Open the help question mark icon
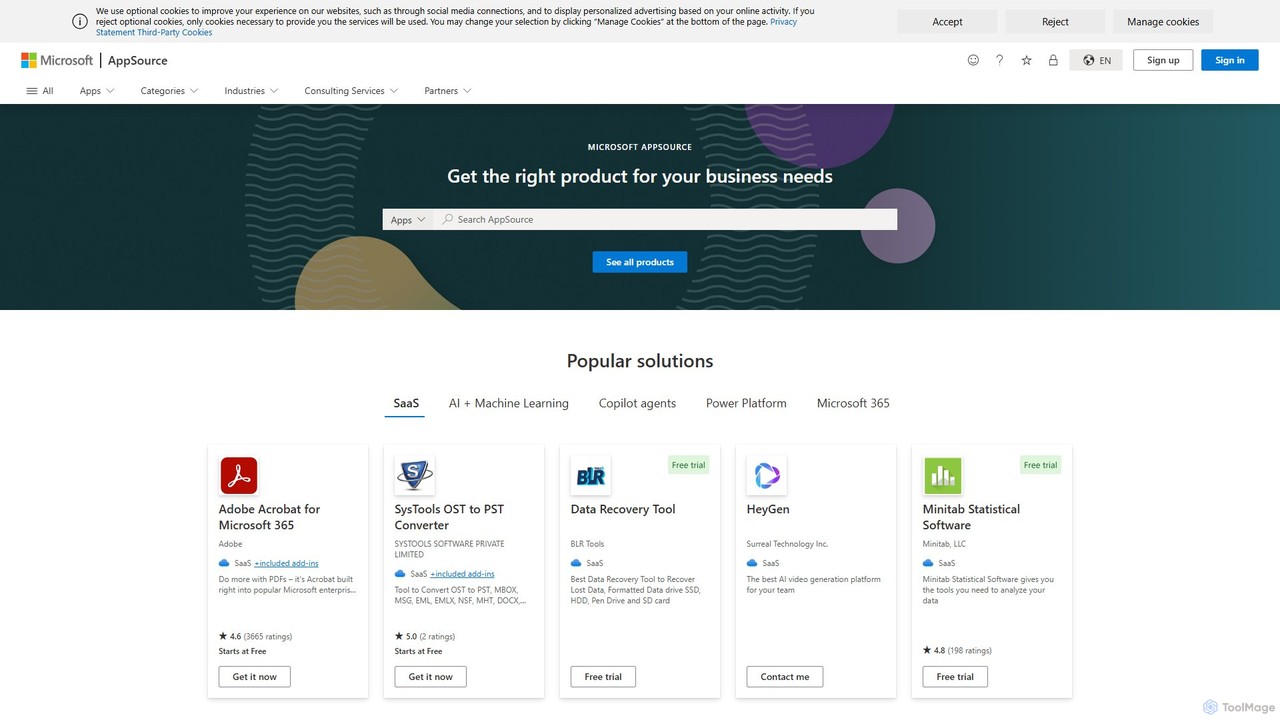1280x720 pixels. coord(999,60)
